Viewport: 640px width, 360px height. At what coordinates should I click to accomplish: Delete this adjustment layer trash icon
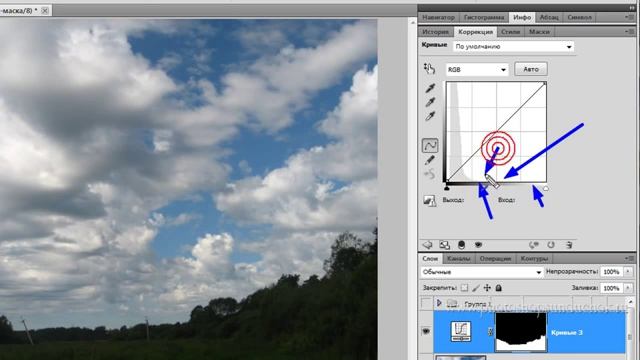(569, 245)
